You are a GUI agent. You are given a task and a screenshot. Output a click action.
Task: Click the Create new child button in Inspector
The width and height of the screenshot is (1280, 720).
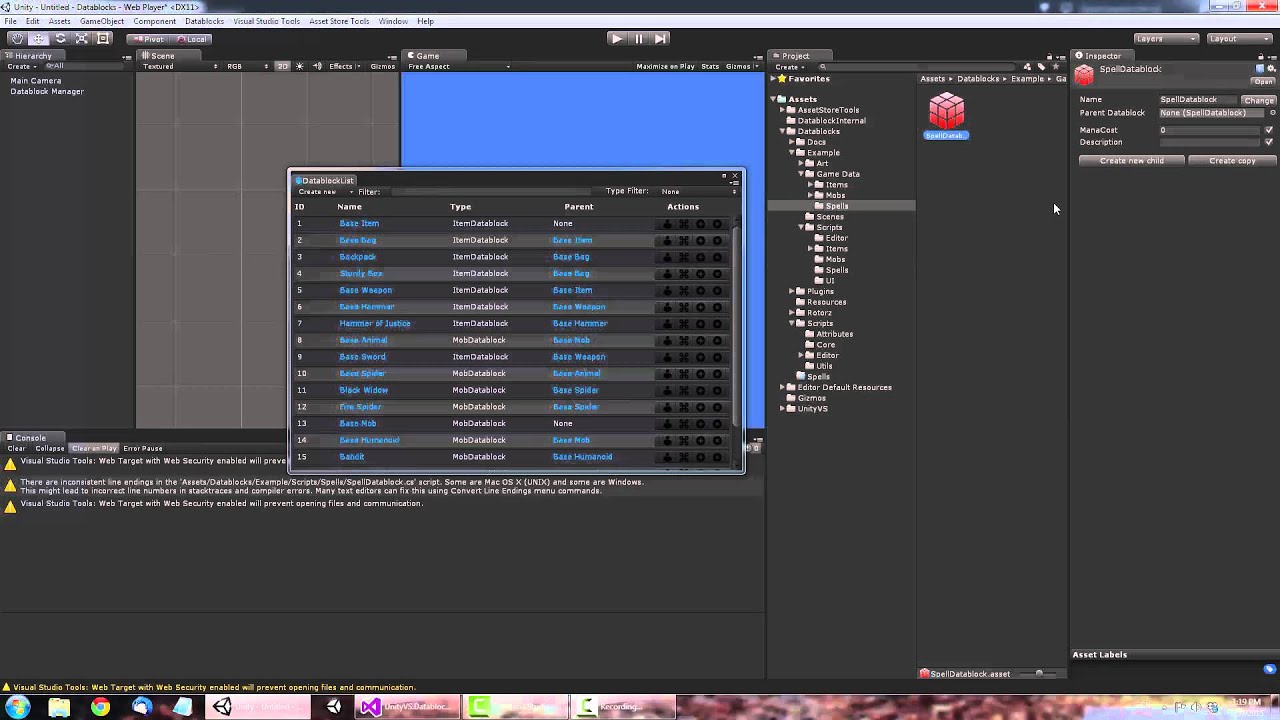(1131, 160)
